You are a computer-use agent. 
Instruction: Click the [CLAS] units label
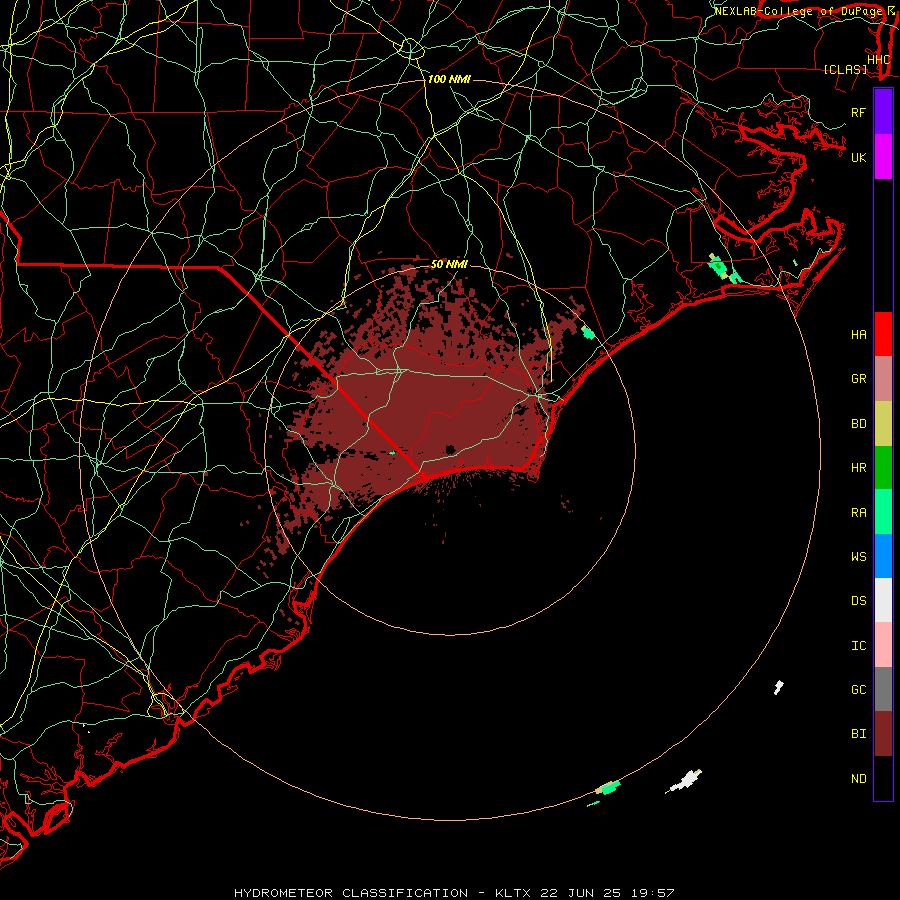(845, 70)
